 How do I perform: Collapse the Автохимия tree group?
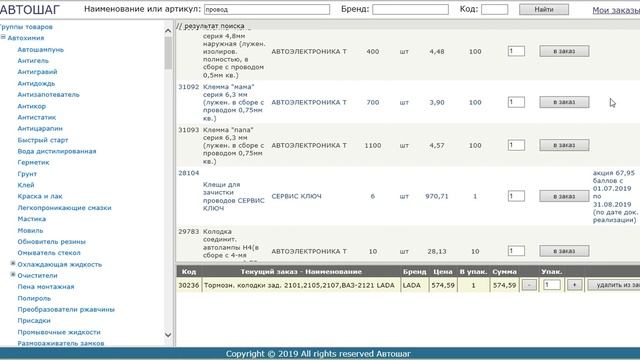click(3, 37)
